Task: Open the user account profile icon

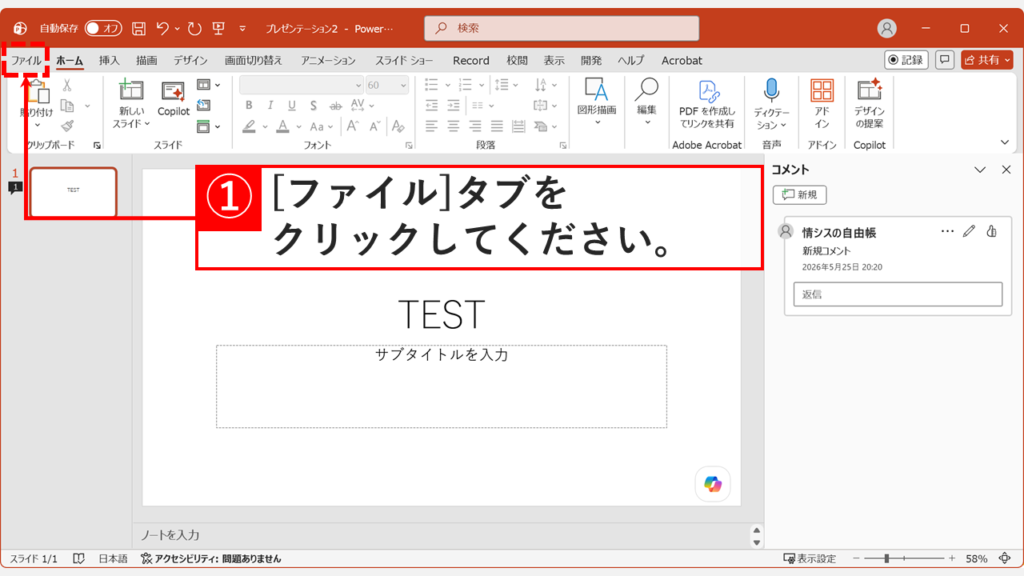Action: (886, 28)
